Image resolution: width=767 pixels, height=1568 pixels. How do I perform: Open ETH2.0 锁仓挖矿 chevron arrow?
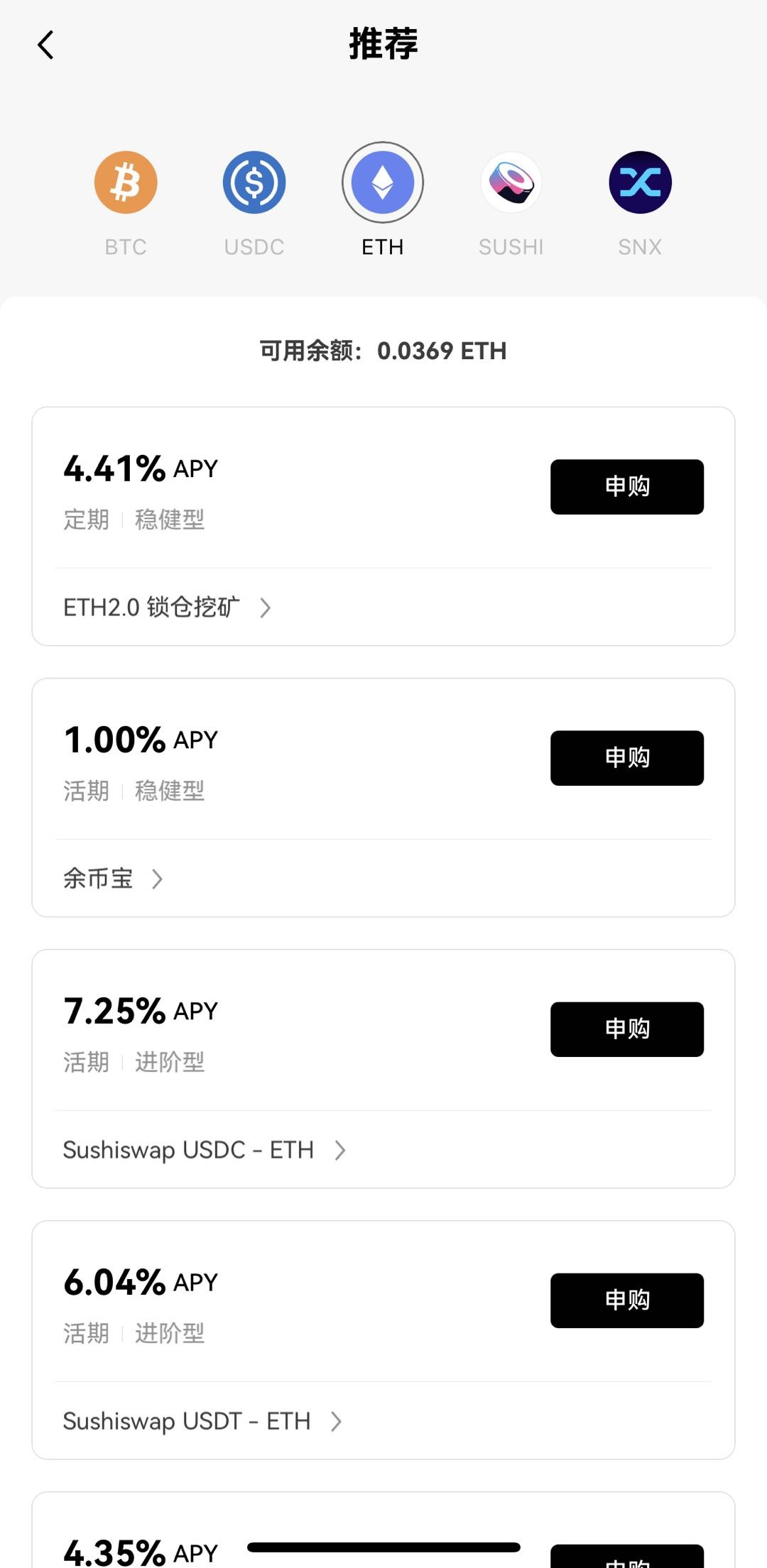pos(265,608)
